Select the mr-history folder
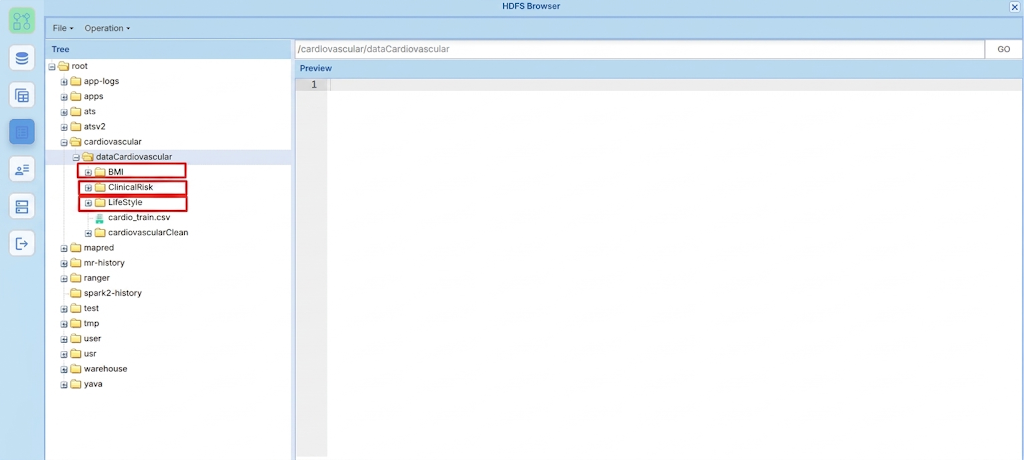Screen dimensions: 1024x460 (104, 263)
